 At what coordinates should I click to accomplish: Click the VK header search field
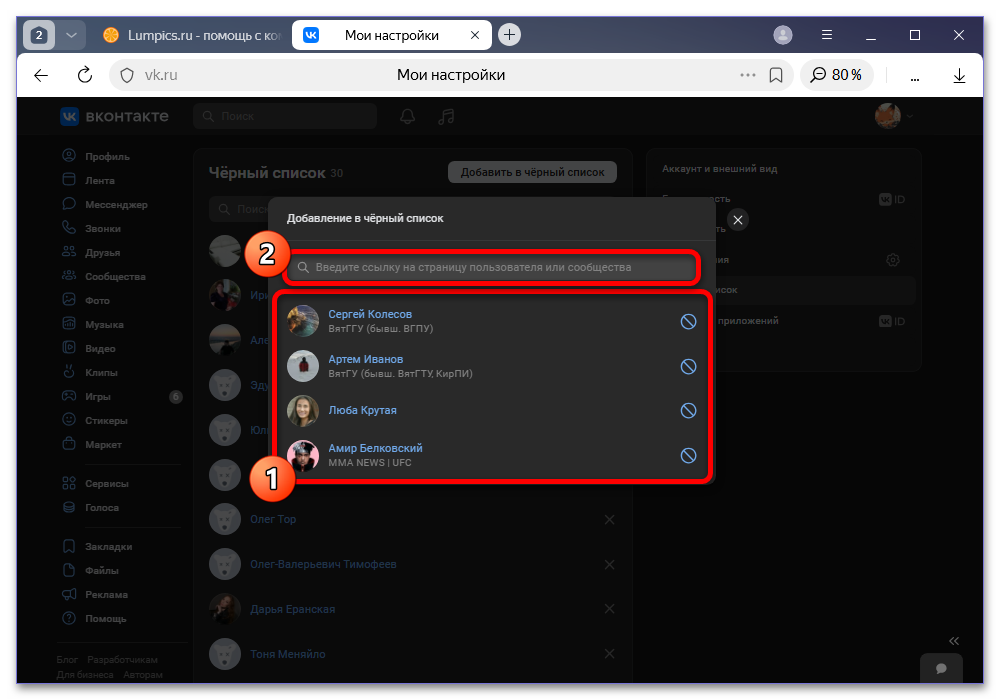pyautogui.click(x=285, y=116)
